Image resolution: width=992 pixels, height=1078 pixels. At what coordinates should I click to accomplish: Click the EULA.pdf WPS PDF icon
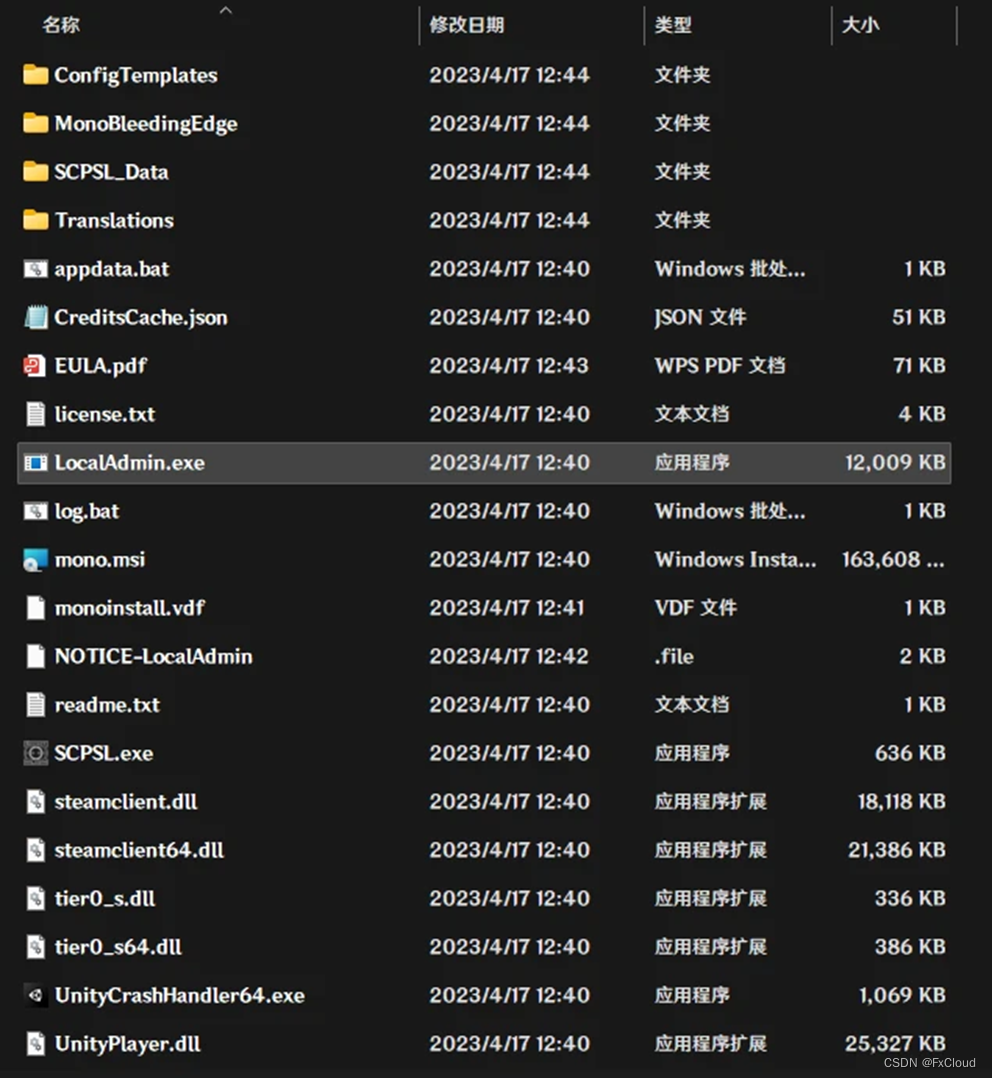(x=34, y=366)
